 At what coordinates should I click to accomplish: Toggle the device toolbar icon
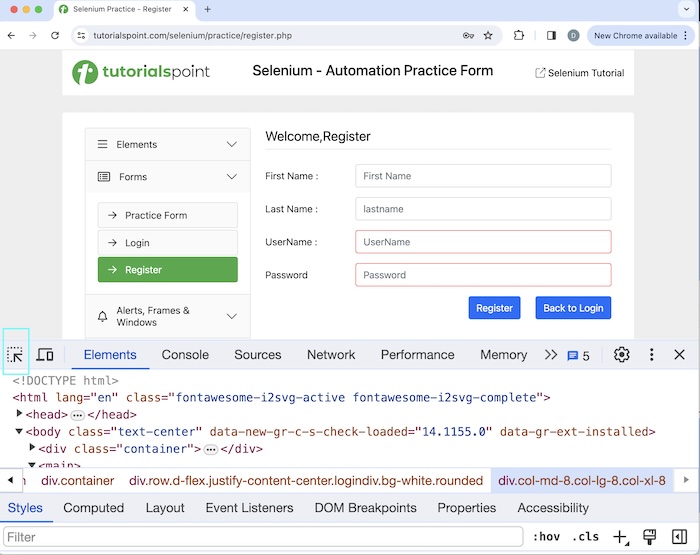click(x=45, y=355)
